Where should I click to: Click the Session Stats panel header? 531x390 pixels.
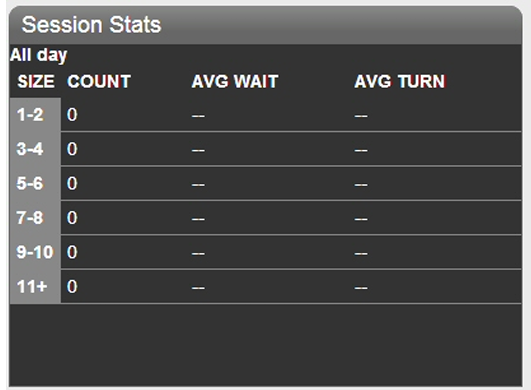(266, 25)
